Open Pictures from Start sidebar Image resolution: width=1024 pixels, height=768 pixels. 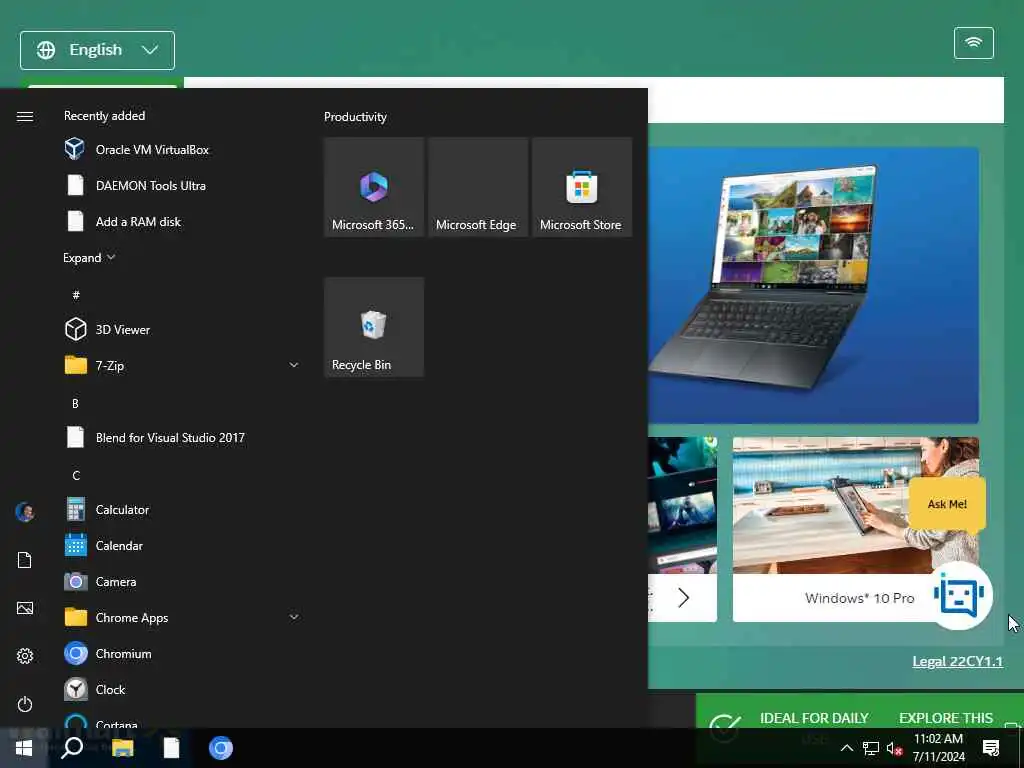[x=25, y=608]
